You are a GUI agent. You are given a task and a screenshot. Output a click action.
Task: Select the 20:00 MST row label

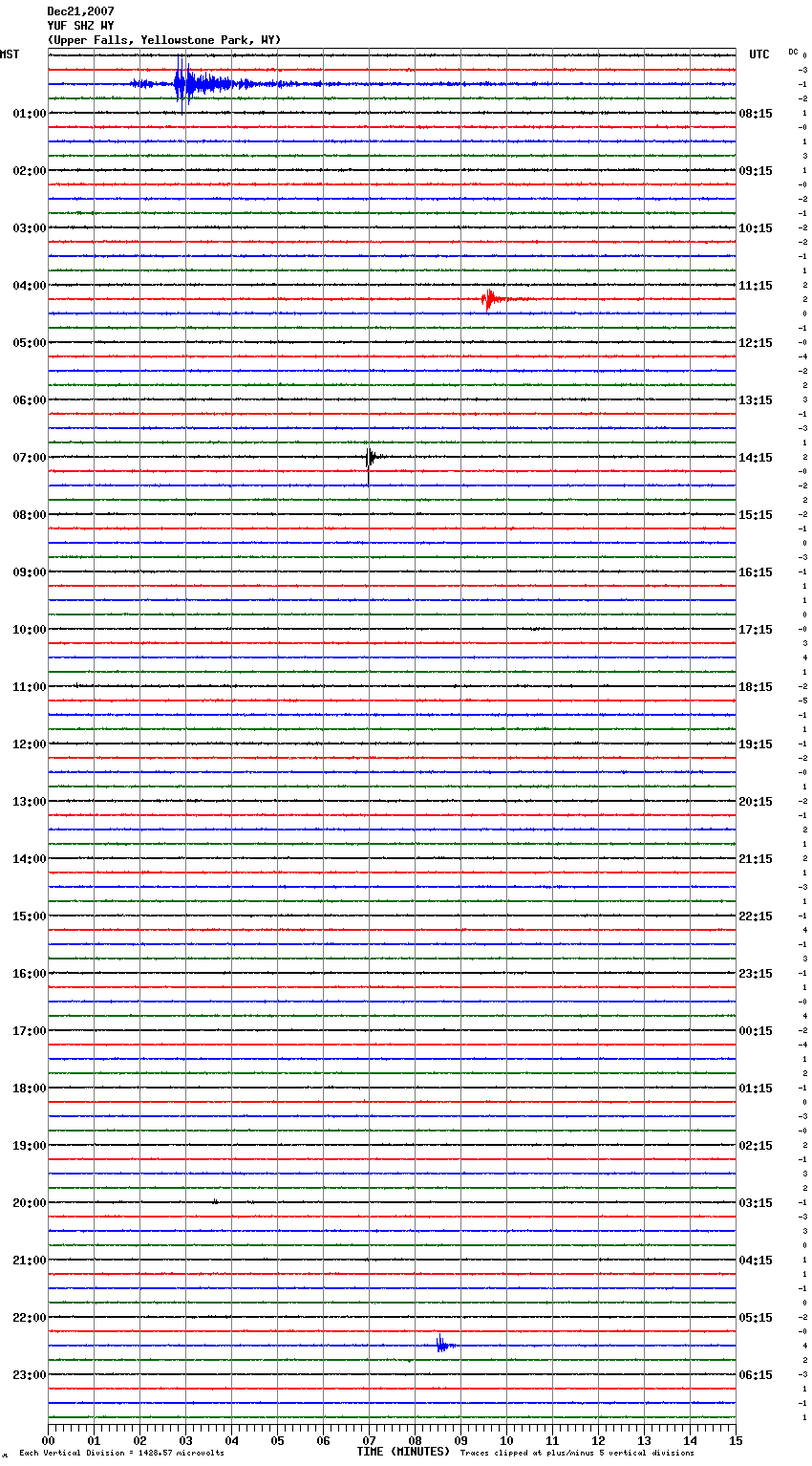pos(30,1202)
